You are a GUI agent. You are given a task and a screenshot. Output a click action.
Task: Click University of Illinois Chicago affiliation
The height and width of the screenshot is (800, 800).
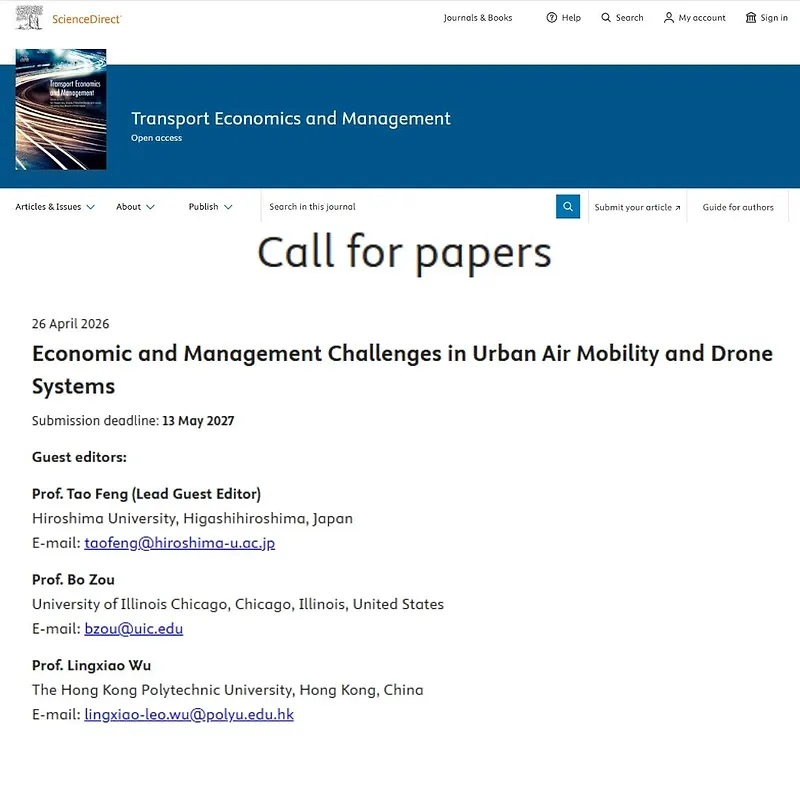[x=238, y=604]
